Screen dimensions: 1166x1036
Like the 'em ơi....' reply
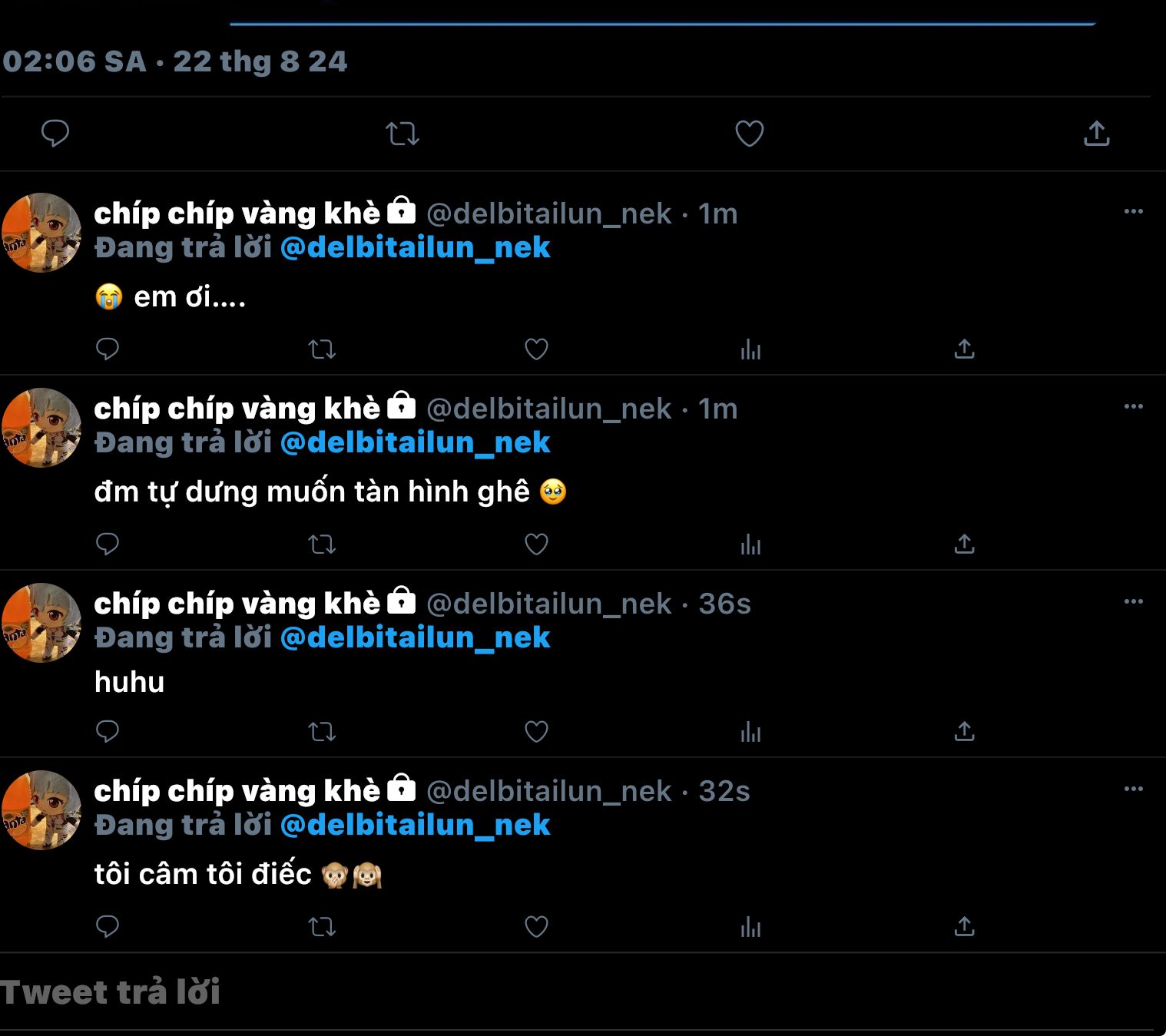(536, 349)
